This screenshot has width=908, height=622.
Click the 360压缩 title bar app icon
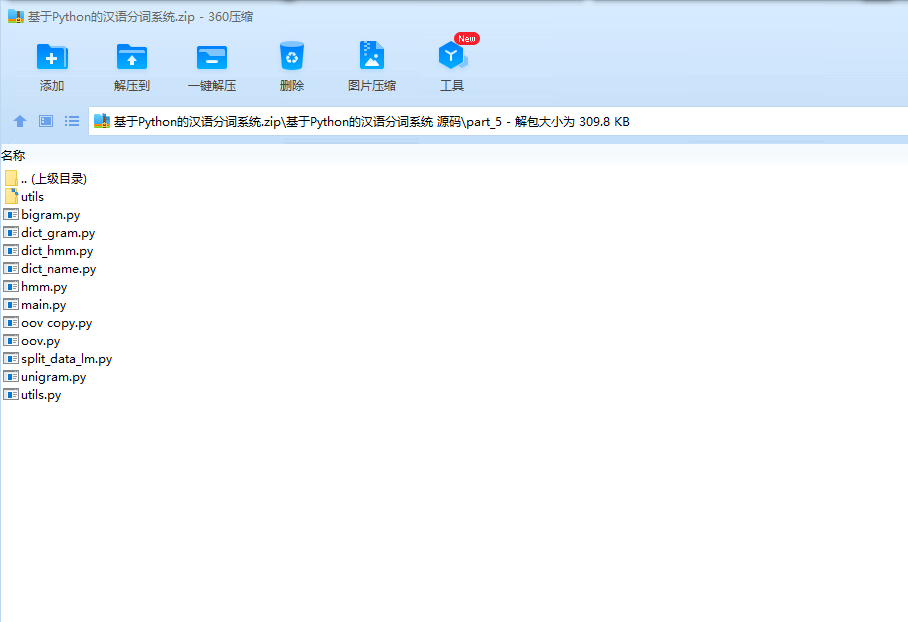16,16
